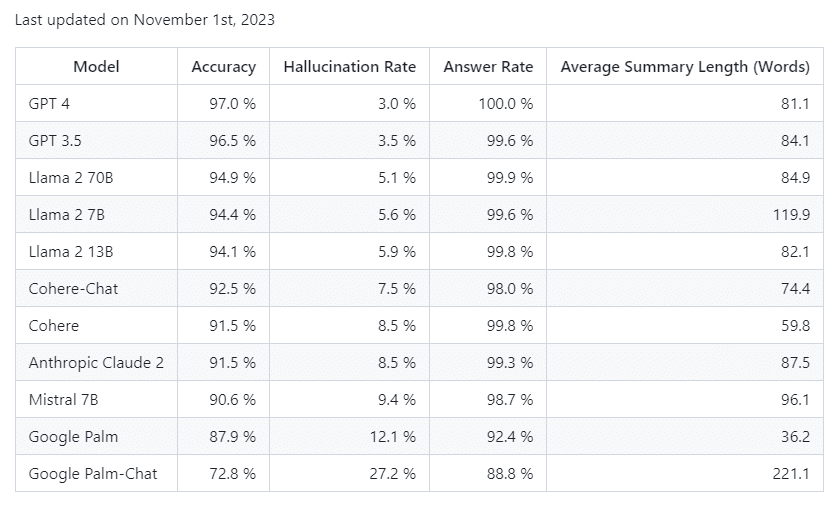Click the Accuracy column header

pyautogui.click(x=223, y=67)
